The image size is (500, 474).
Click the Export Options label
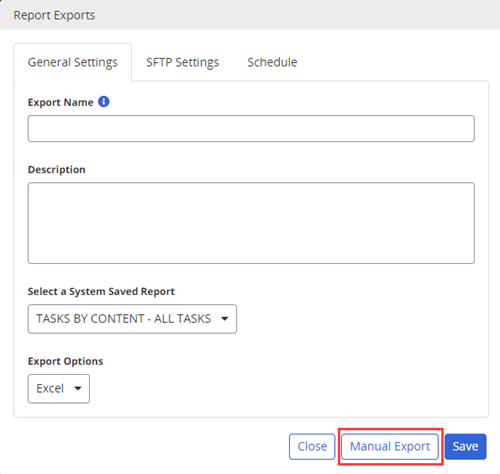[65, 361]
